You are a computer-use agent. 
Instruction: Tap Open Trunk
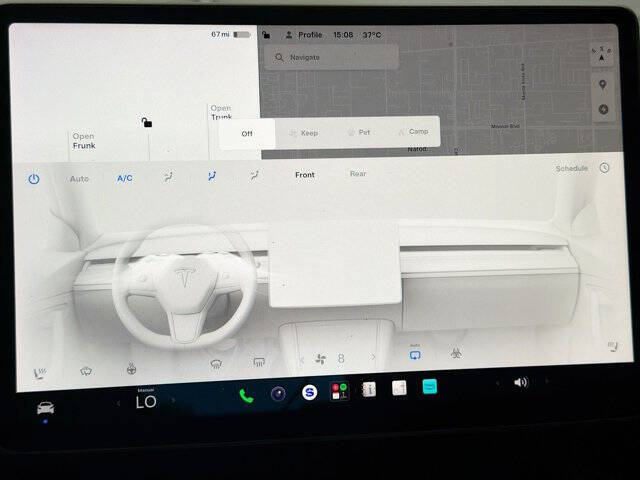(x=221, y=112)
